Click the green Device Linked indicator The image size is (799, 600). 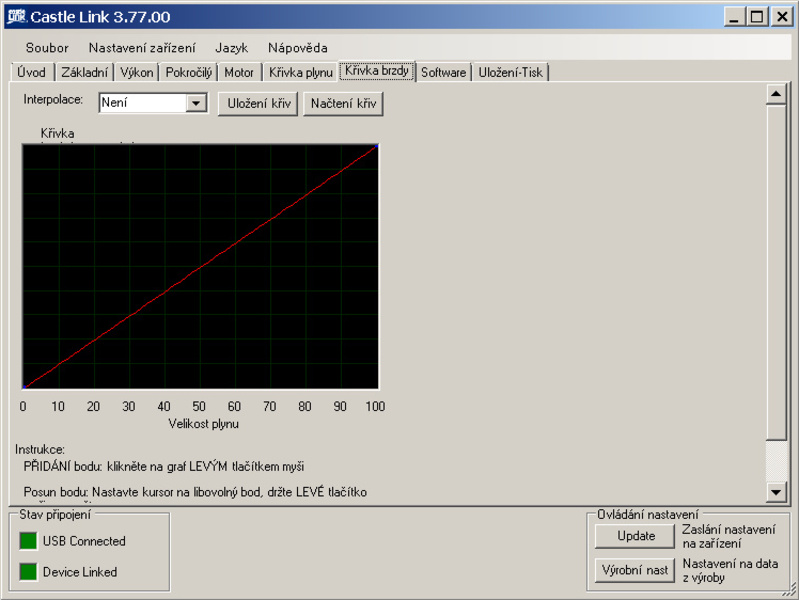28,571
